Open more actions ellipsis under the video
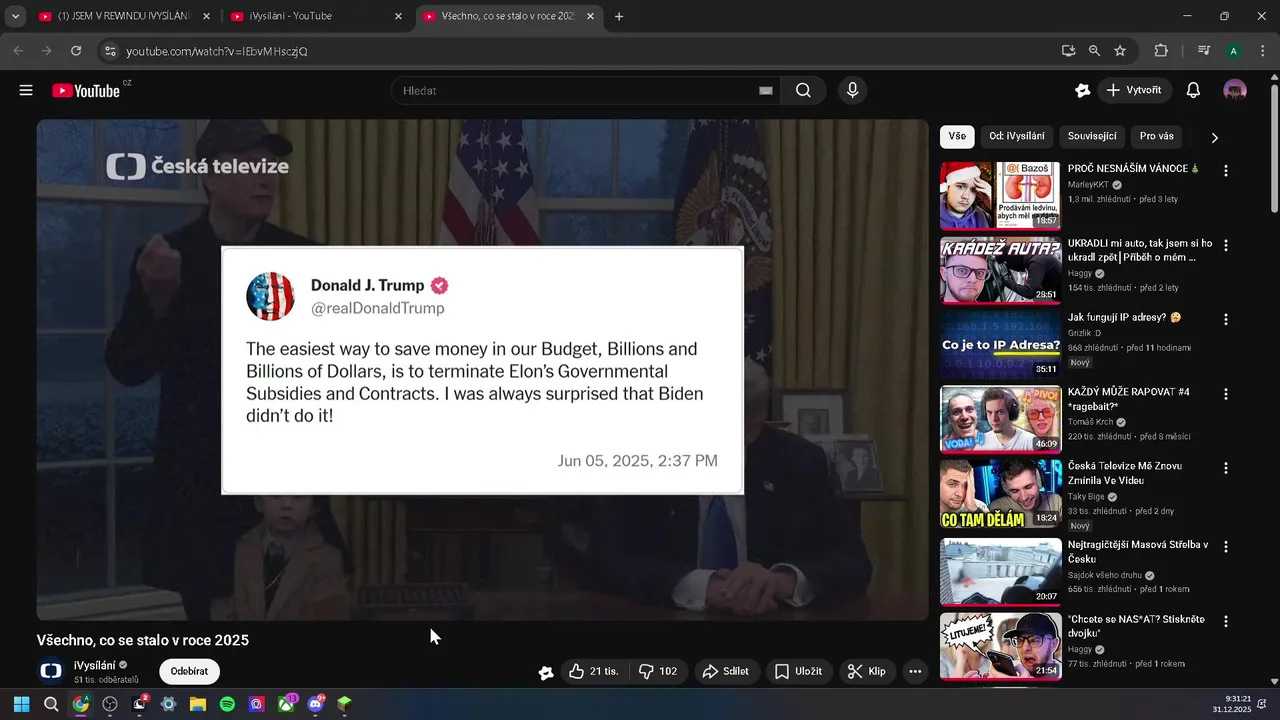 point(915,671)
